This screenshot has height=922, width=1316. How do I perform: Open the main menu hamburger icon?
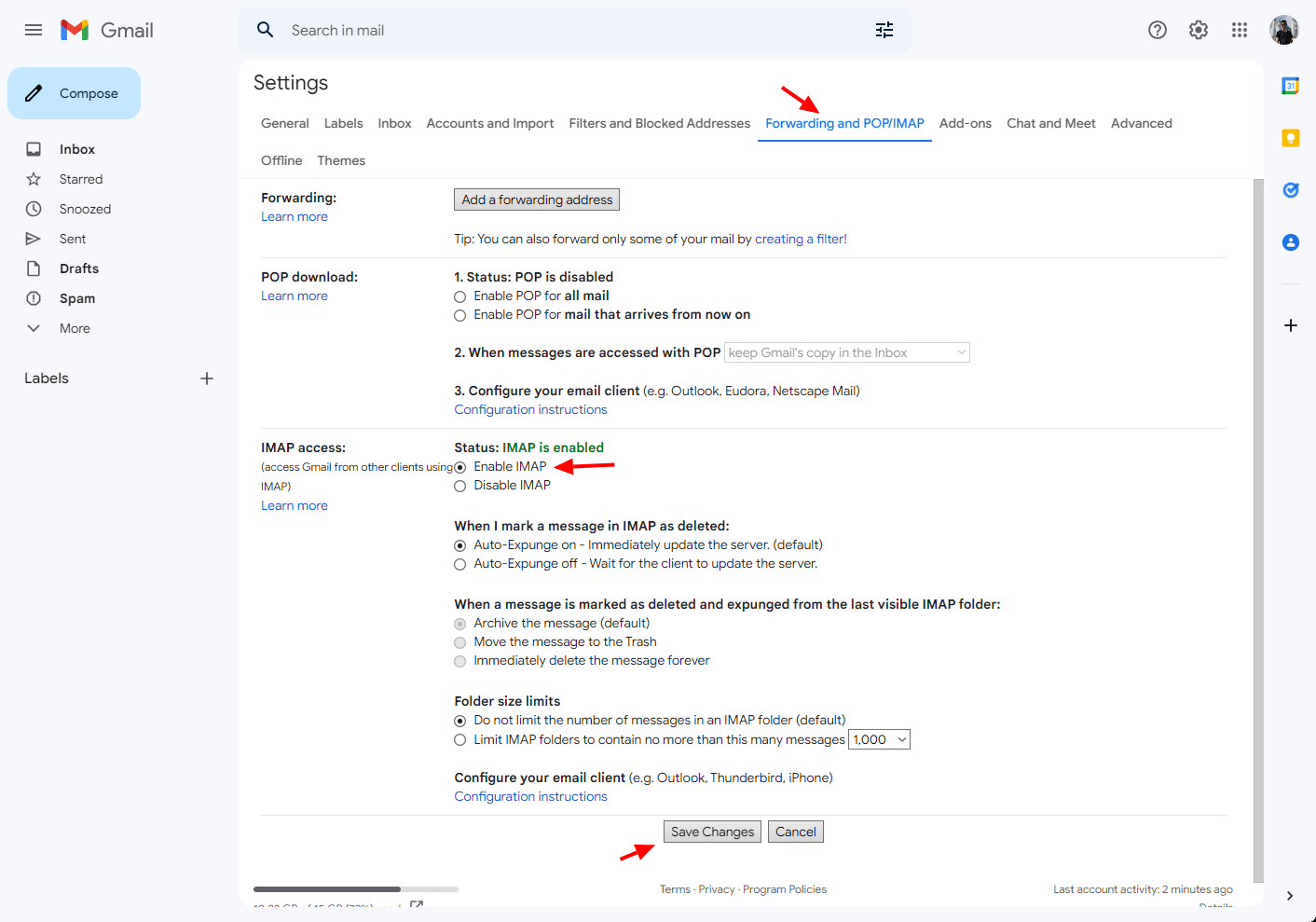(x=34, y=30)
